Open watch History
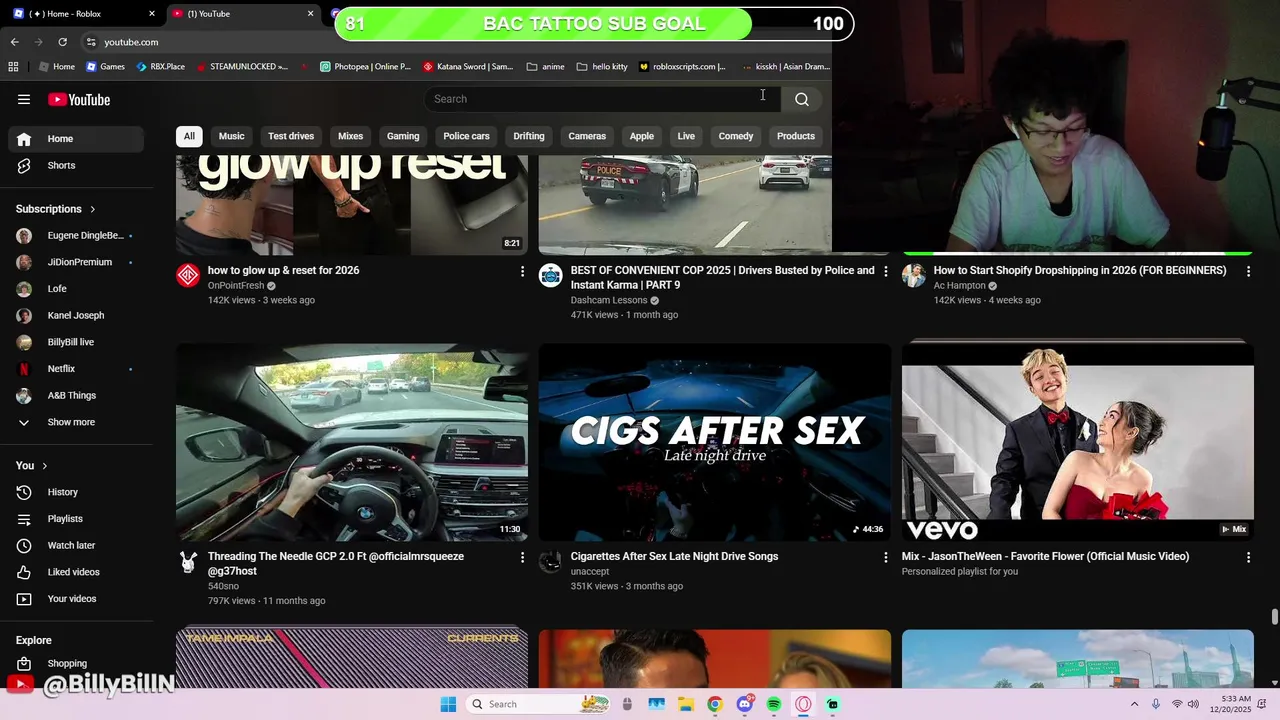This screenshot has width=1280, height=720. (x=76, y=492)
